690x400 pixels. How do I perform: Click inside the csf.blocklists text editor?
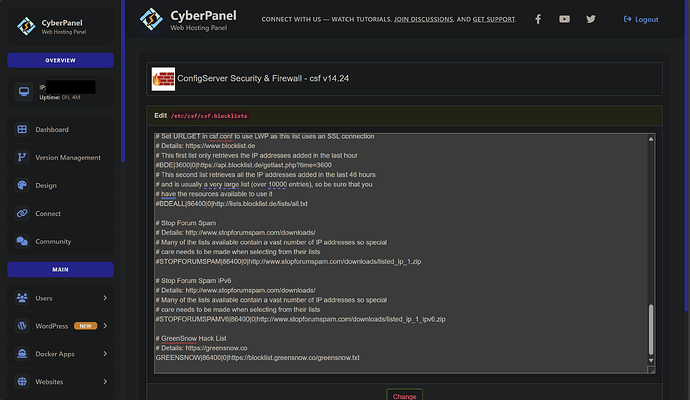pos(401,253)
